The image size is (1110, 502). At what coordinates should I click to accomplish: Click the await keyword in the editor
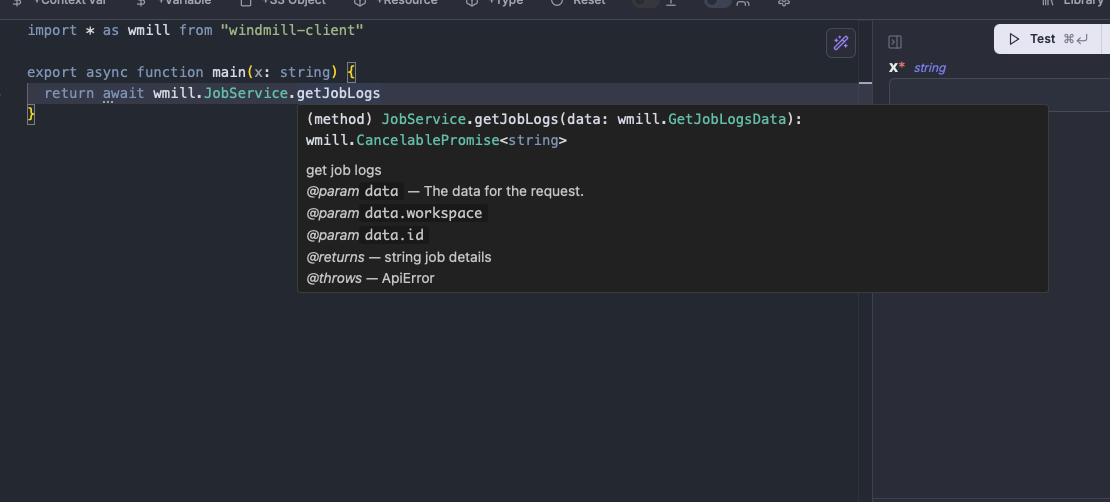click(123, 93)
